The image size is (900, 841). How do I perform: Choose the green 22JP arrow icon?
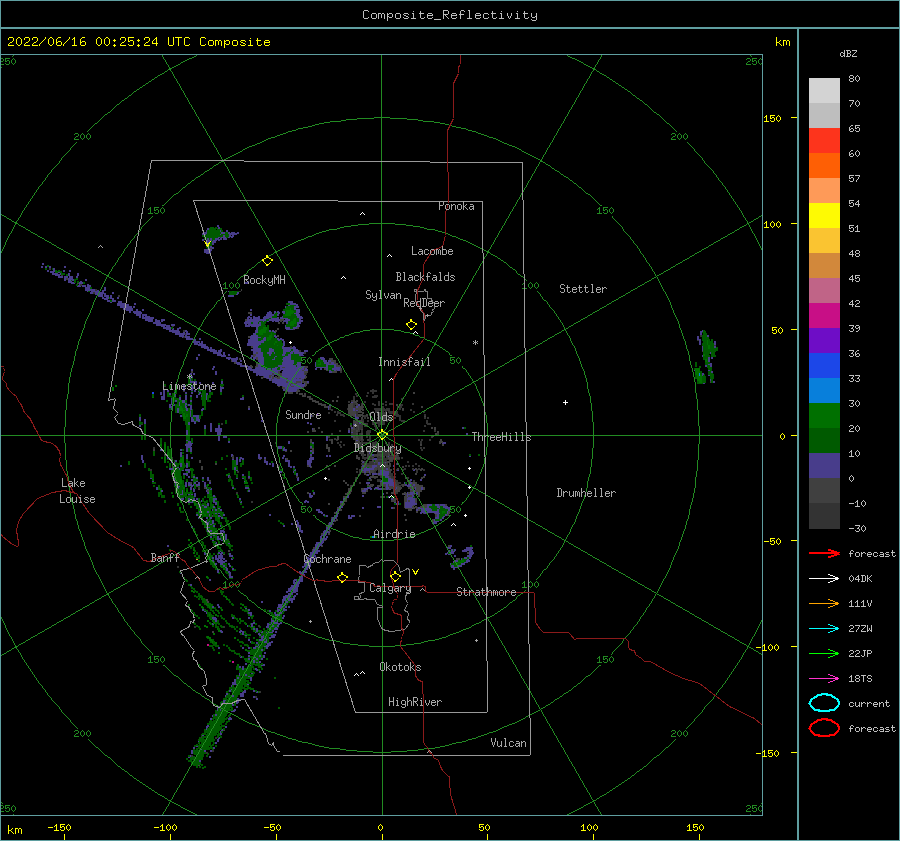[x=824, y=653]
